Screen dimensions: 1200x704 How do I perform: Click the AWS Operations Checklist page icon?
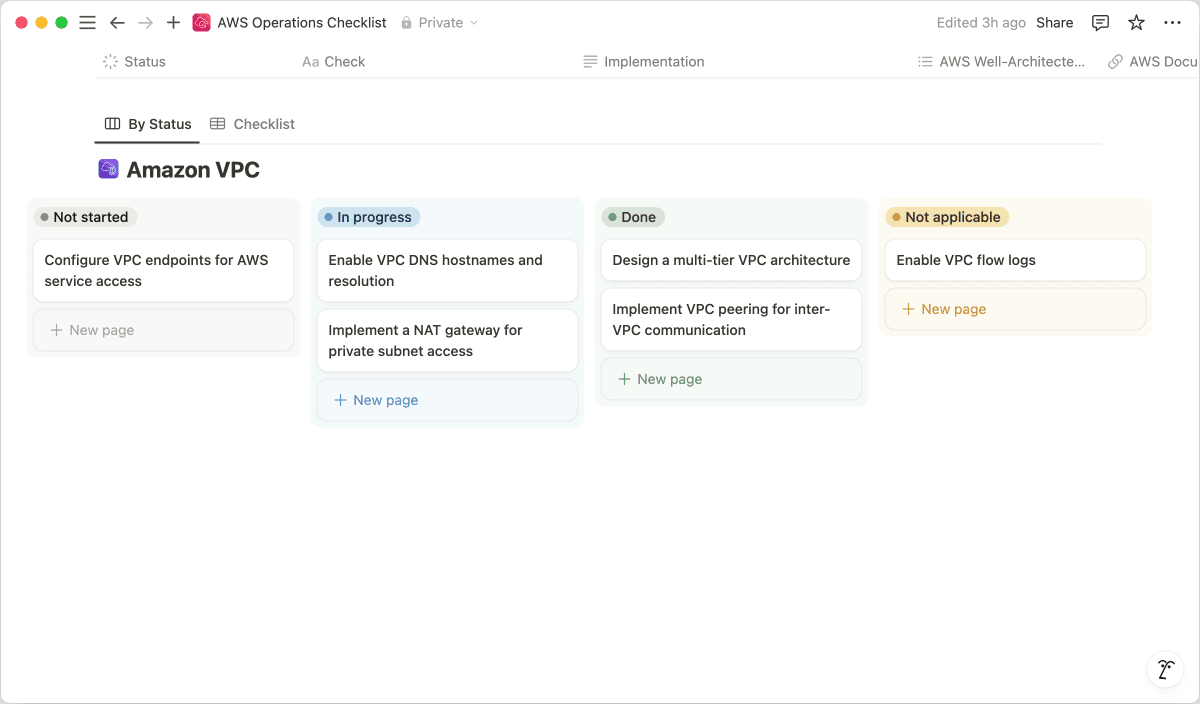[201, 22]
